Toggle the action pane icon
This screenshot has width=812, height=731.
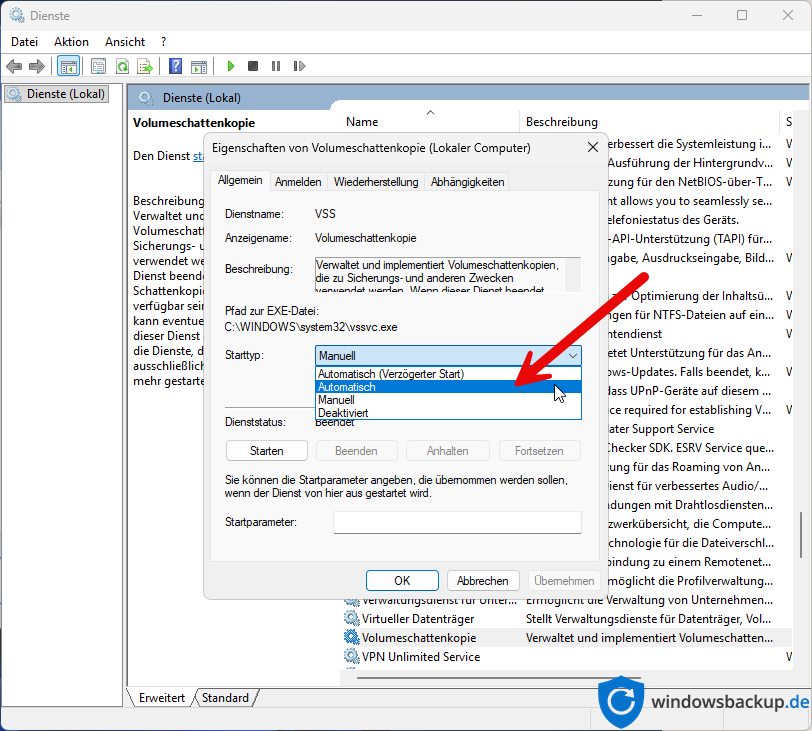pyautogui.click(x=199, y=66)
